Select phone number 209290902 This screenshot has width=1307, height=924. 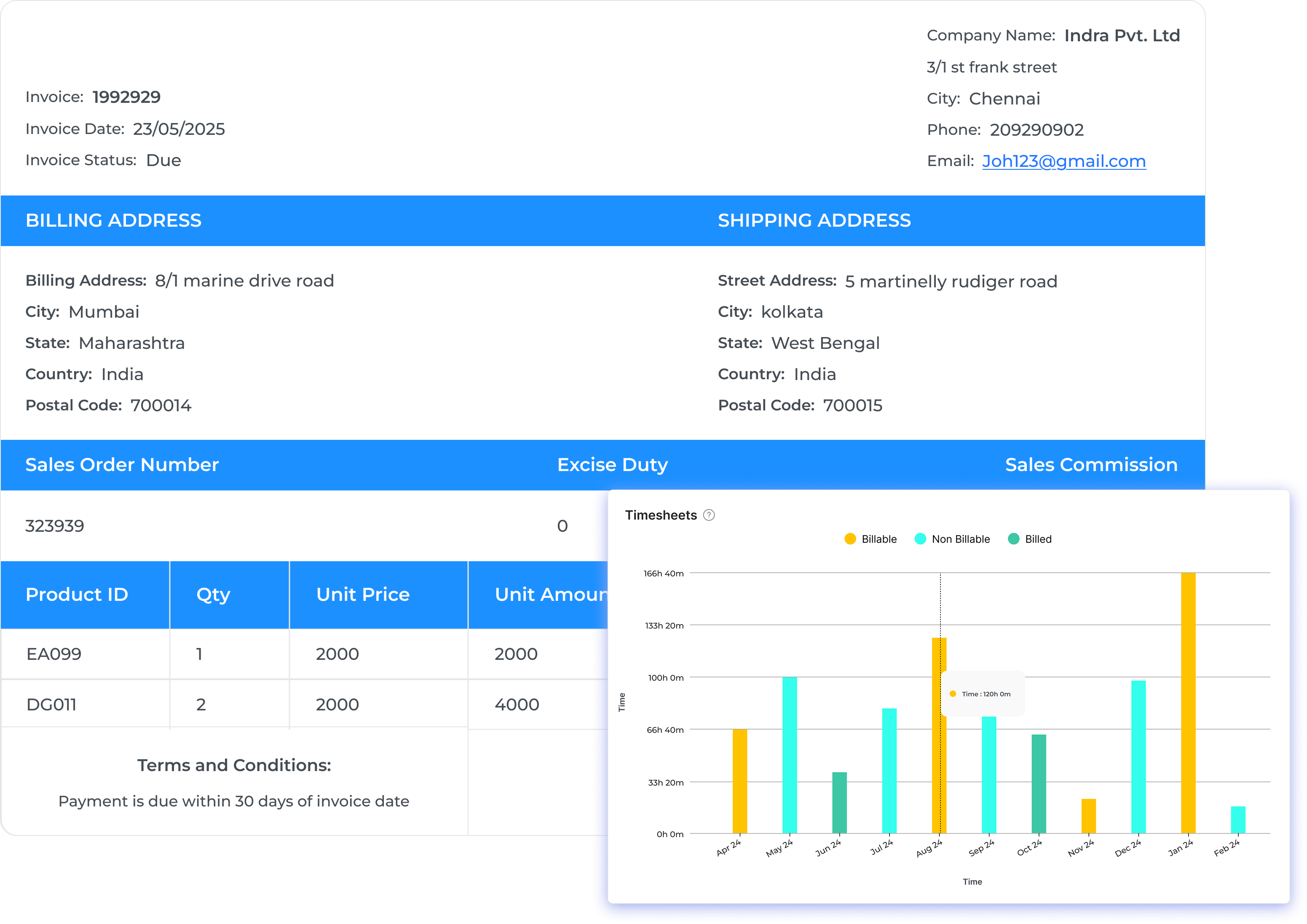[1036, 130]
